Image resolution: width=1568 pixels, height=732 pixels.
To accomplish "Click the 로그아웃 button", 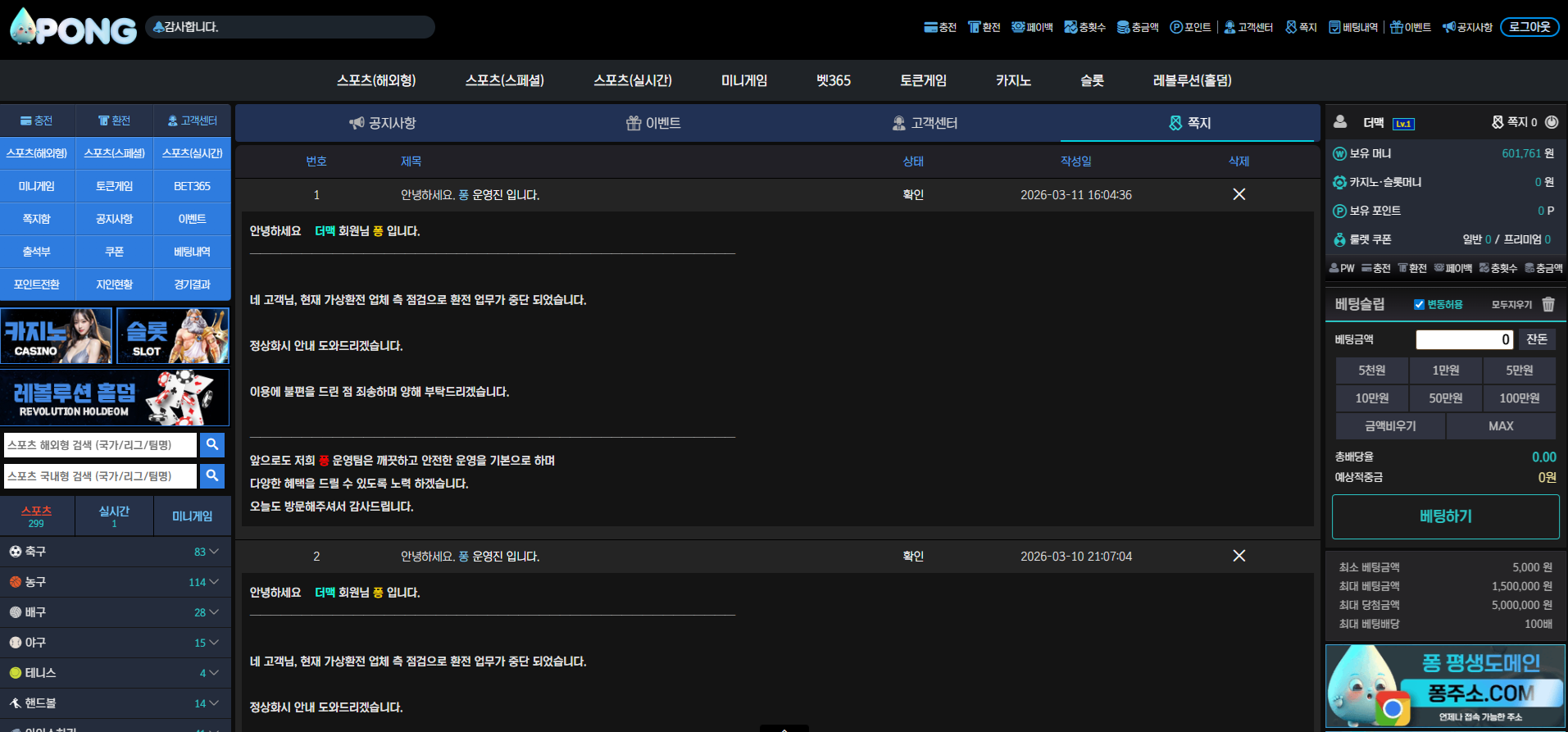I will [x=1529, y=27].
